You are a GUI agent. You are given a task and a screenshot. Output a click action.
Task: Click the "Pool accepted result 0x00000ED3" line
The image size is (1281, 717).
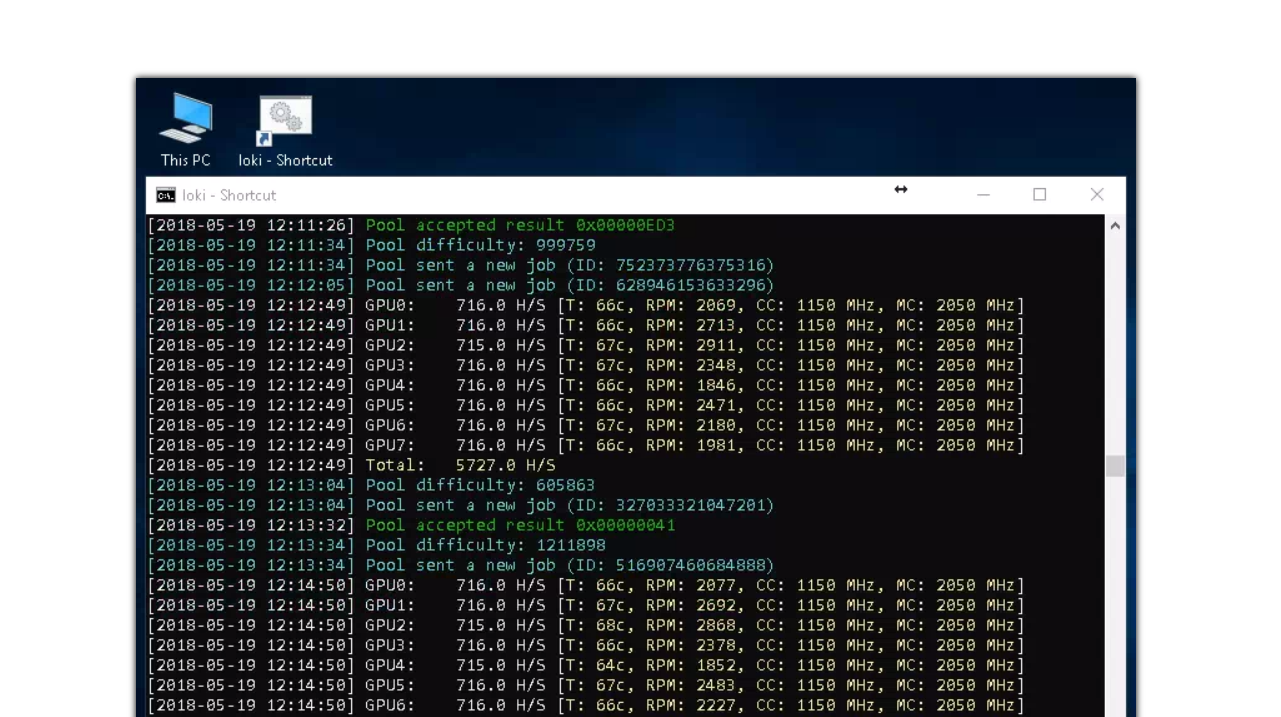tap(411, 225)
